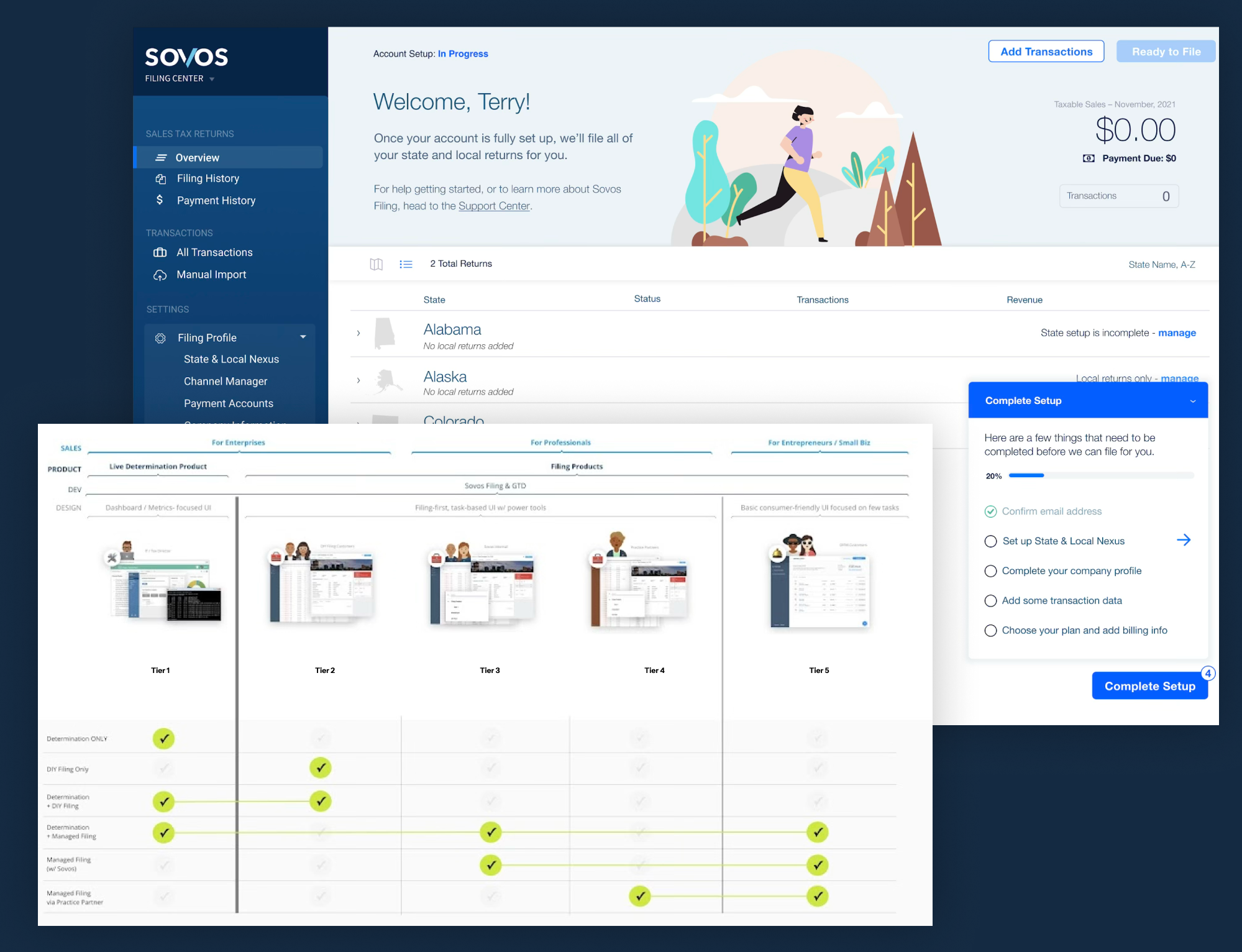Click the 20% setup progress bar
This screenshot has height=952, width=1242.
click(x=1101, y=475)
